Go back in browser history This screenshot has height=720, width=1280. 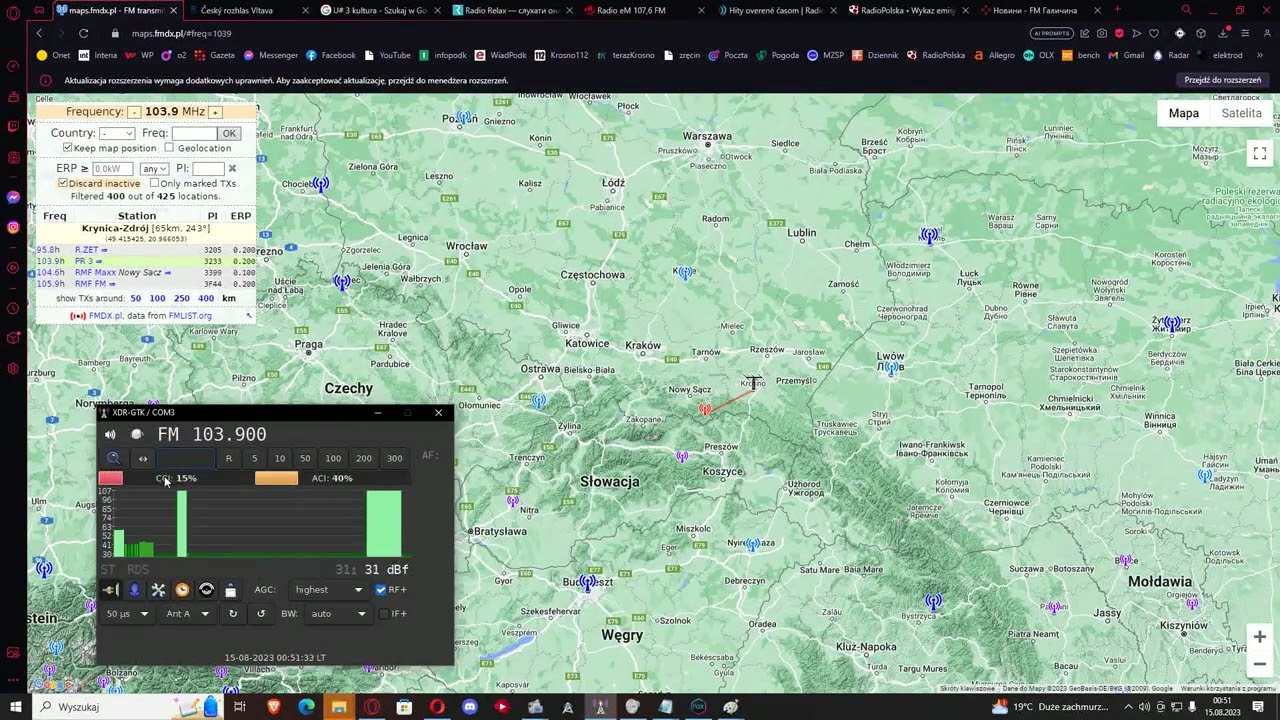coord(39,33)
